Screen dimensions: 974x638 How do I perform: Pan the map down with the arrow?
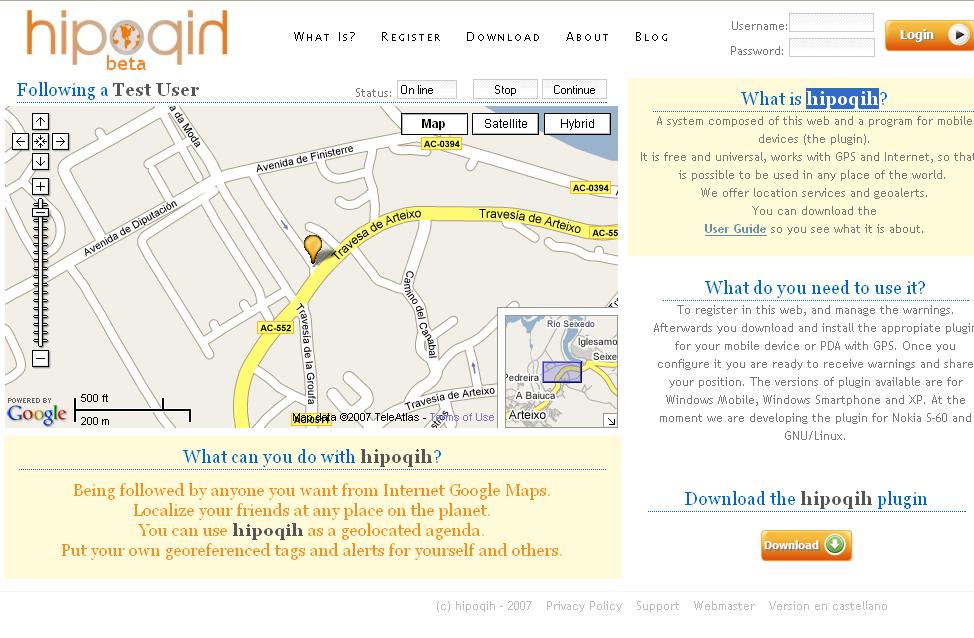point(40,162)
